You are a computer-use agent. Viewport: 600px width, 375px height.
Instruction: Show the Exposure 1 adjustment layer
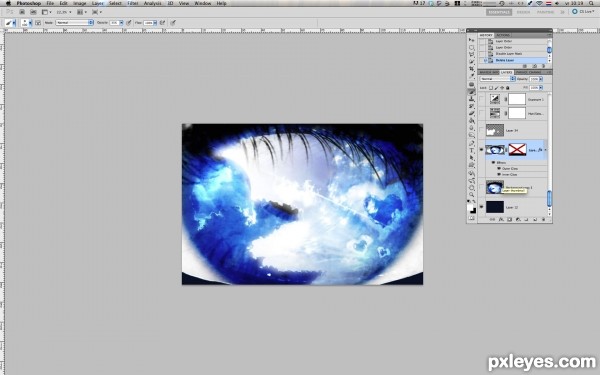pos(481,99)
